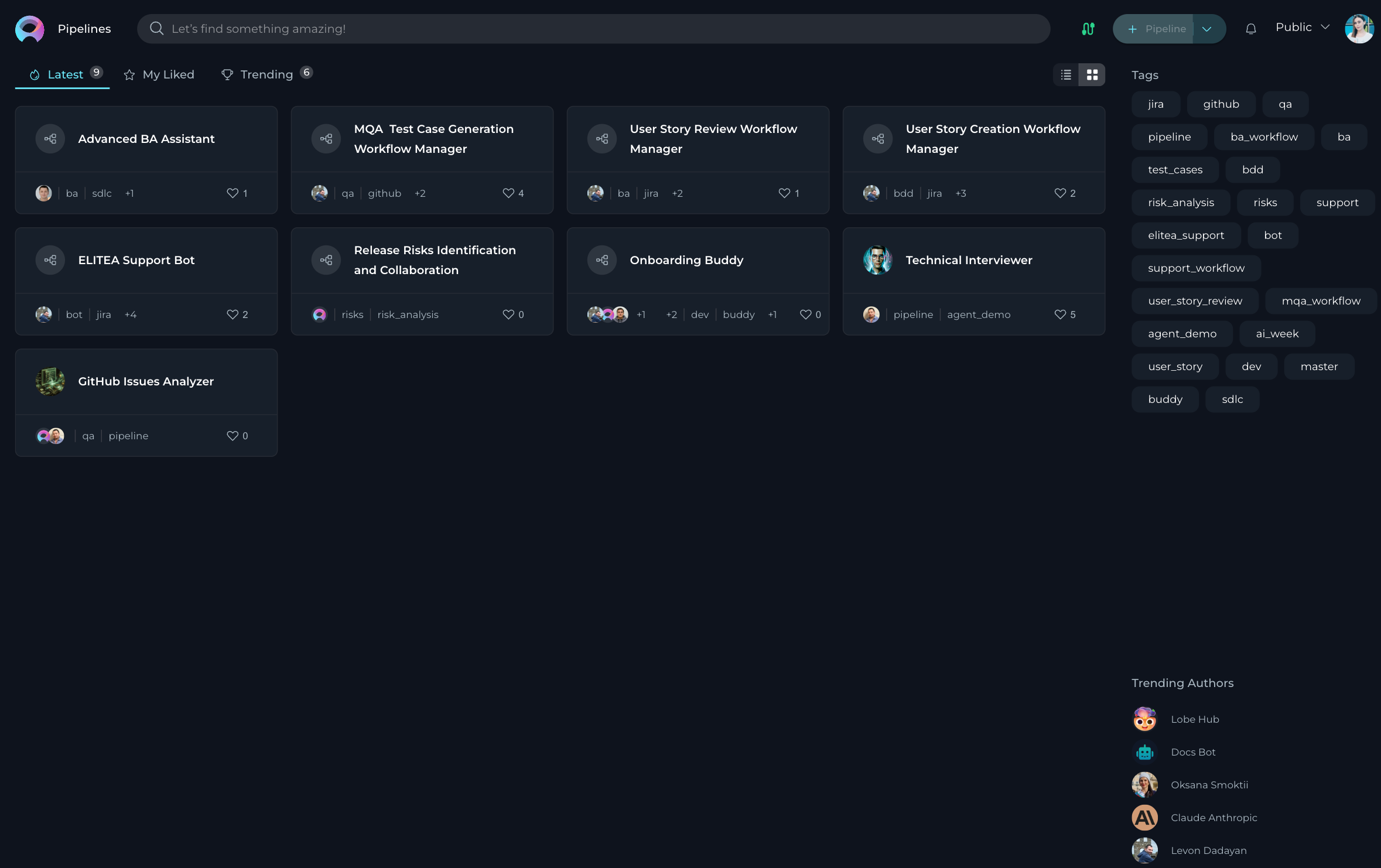Open the green pipeline status icon

[x=1088, y=29]
